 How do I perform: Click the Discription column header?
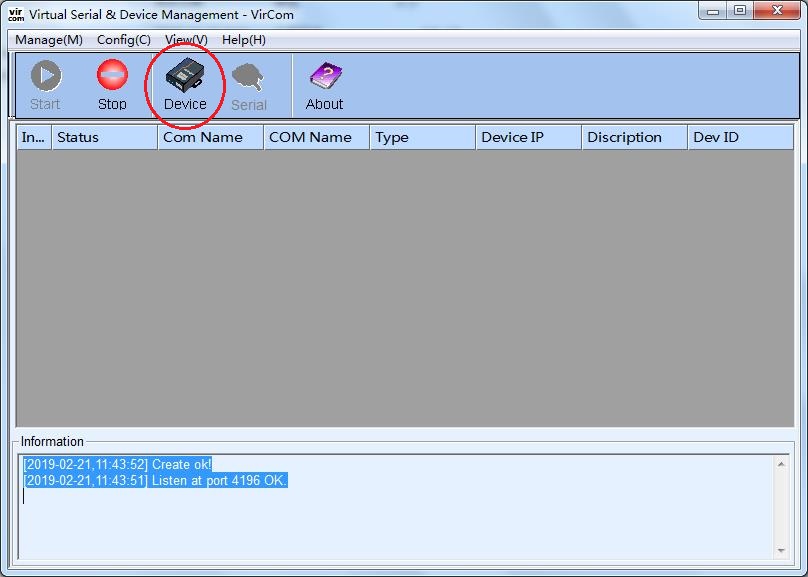(634, 137)
